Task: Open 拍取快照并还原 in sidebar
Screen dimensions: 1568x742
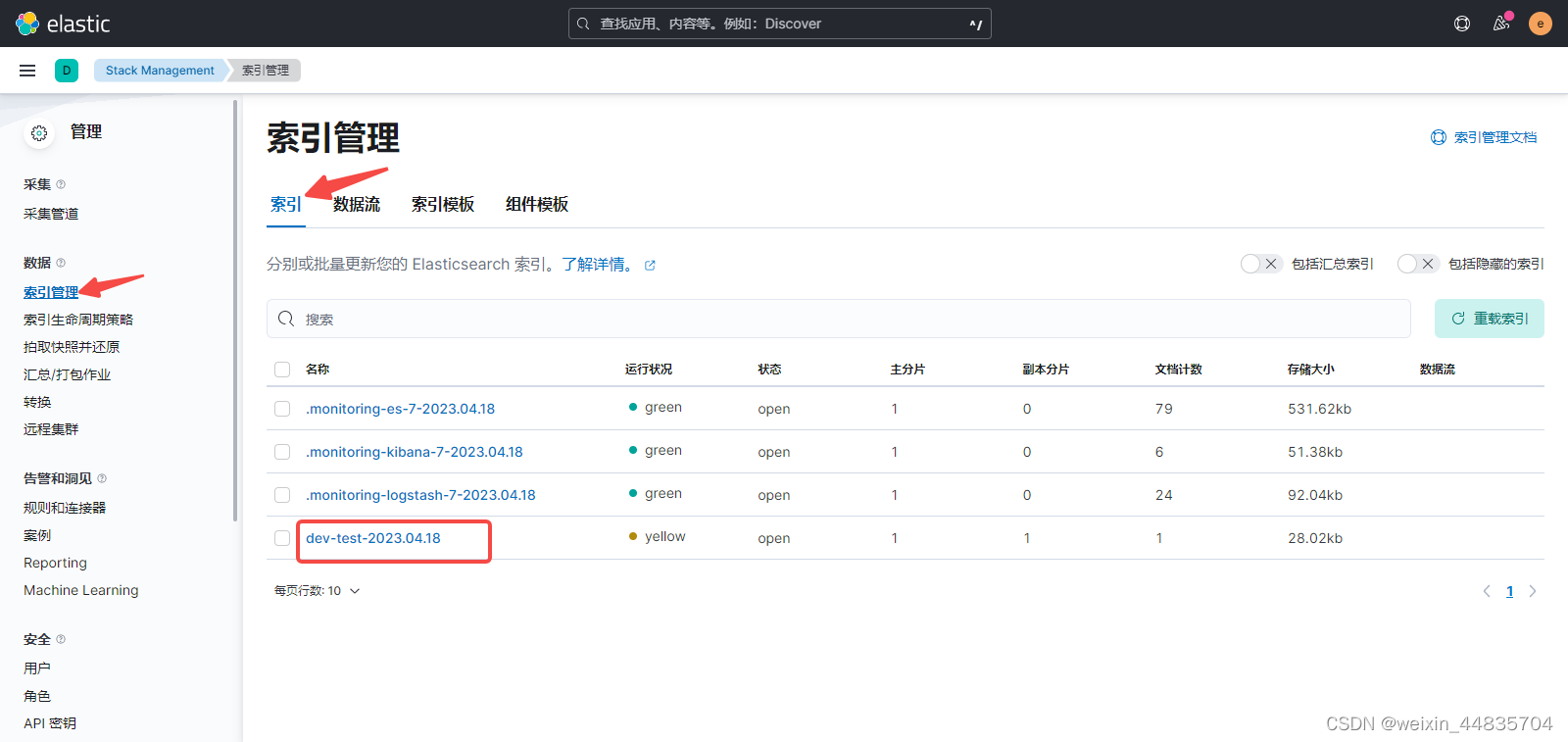Action: (72, 347)
